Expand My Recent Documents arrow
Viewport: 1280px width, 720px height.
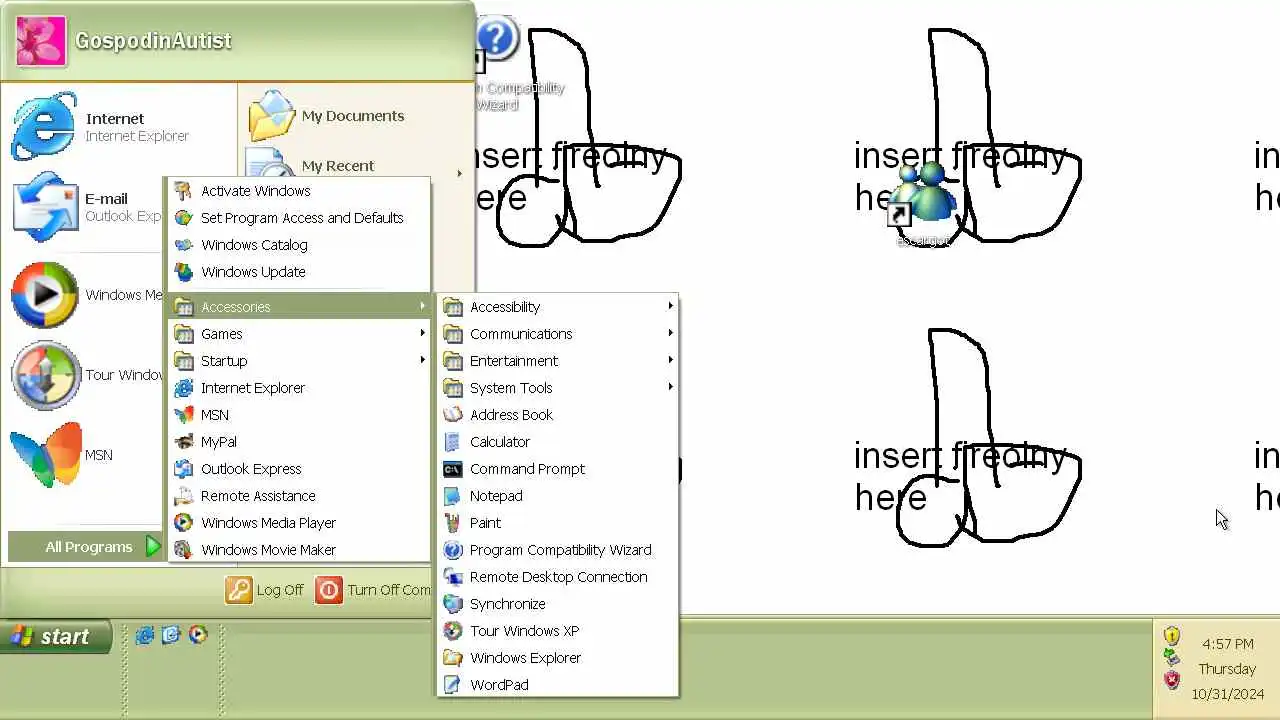pyautogui.click(x=459, y=173)
